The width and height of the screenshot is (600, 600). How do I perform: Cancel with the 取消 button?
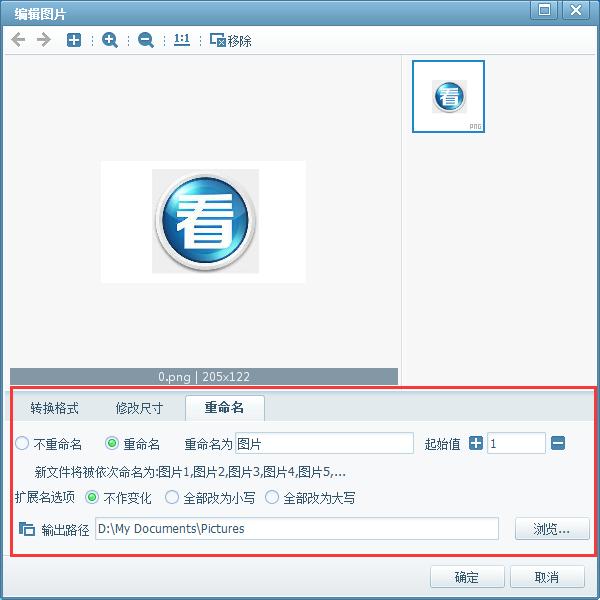pyautogui.click(x=547, y=577)
